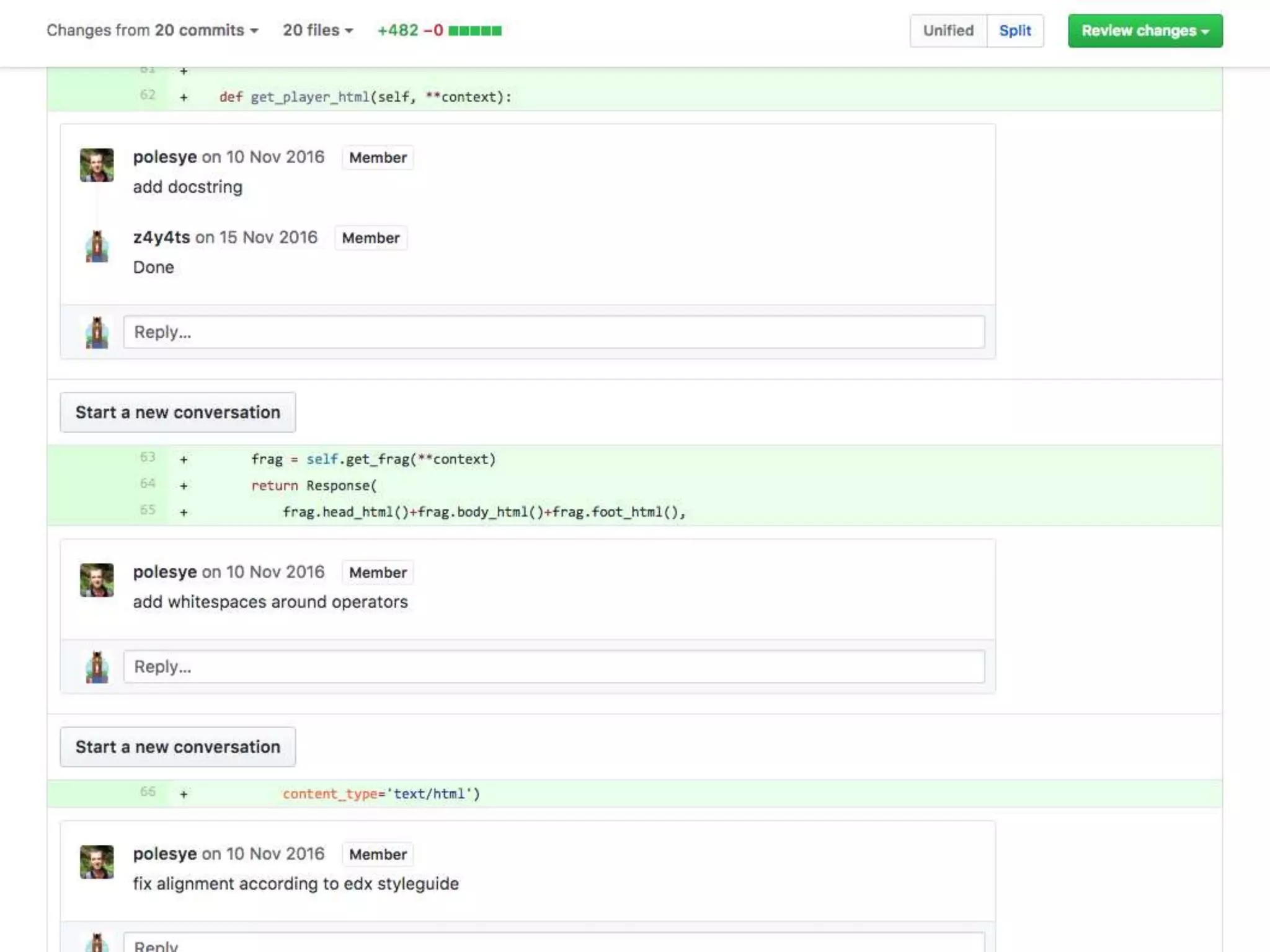1270x952 pixels.
Task: Focus Reply field under whitespaces comment
Action: point(553,667)
